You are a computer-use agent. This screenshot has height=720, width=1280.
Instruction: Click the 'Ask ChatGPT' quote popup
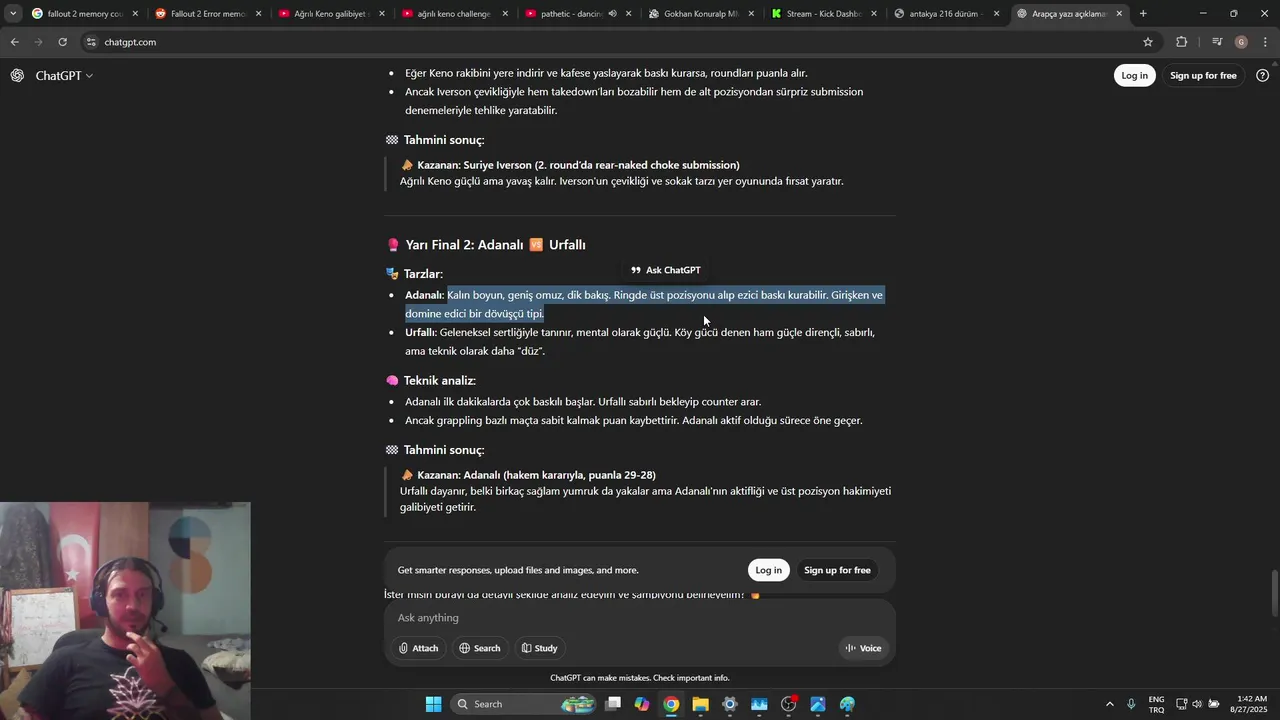(666, 270)
